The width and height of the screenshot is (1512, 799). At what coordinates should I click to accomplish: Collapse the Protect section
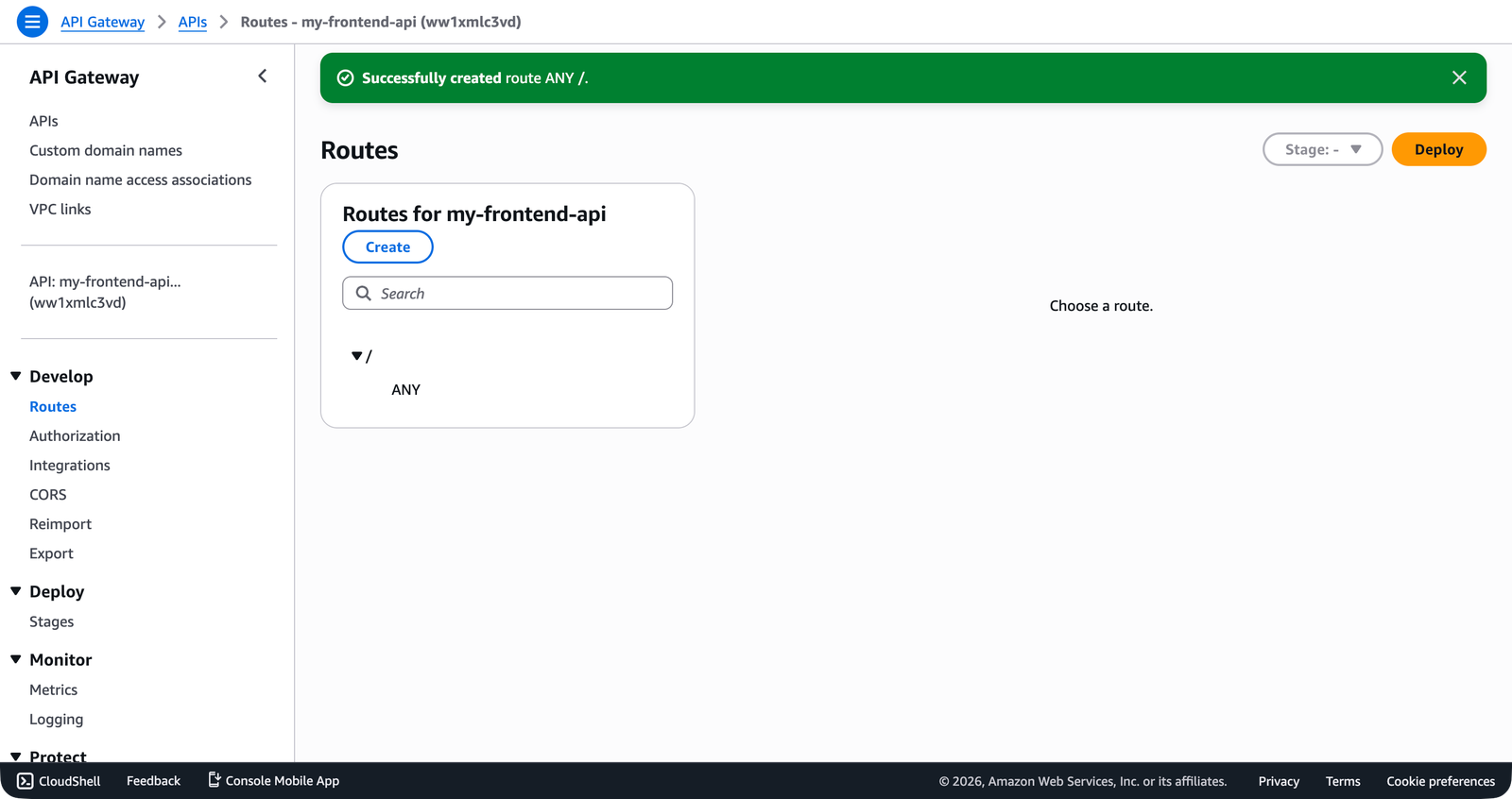[16, 756]
